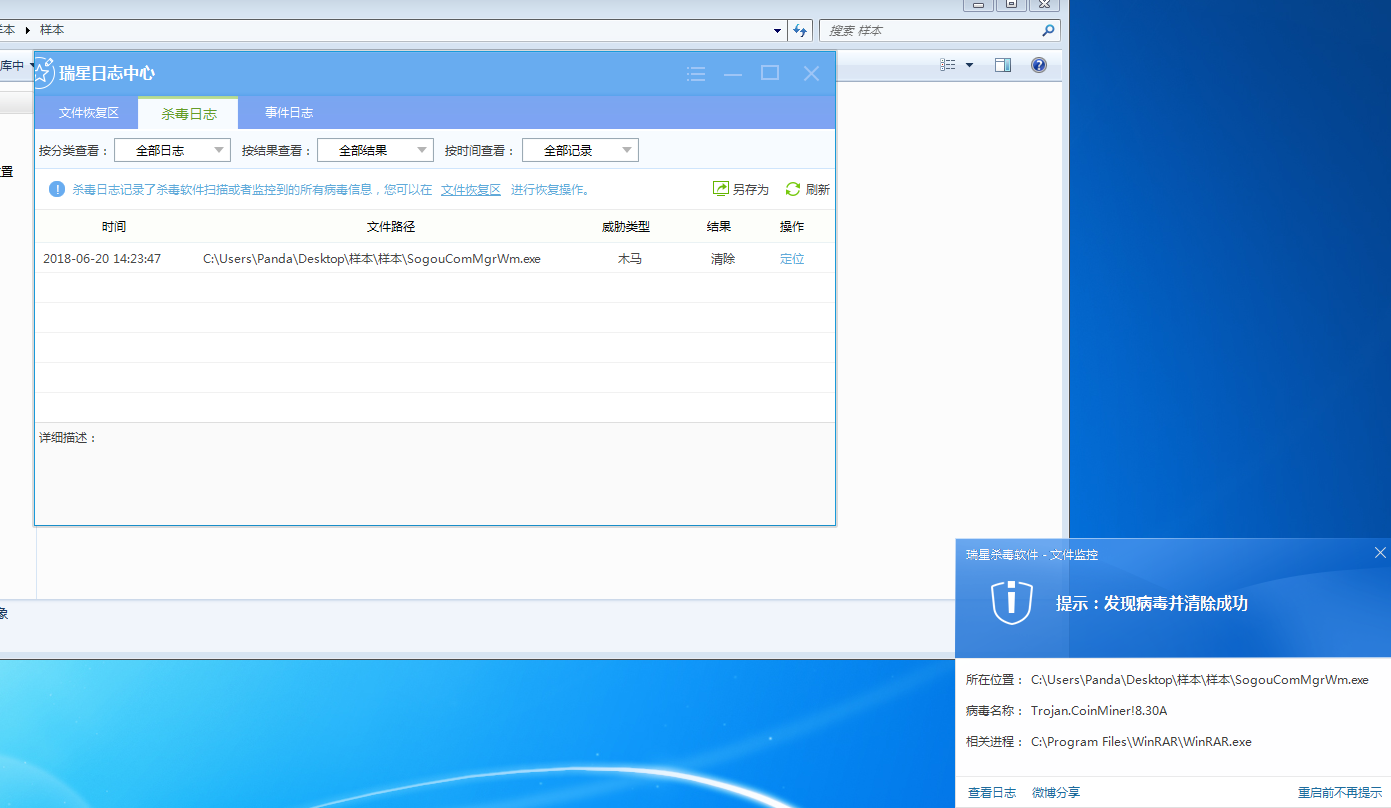The width and height of the screenshot is (1391, 808).
Task: Switch to the 文件恢复区 tab
Action: pos(89,113)
